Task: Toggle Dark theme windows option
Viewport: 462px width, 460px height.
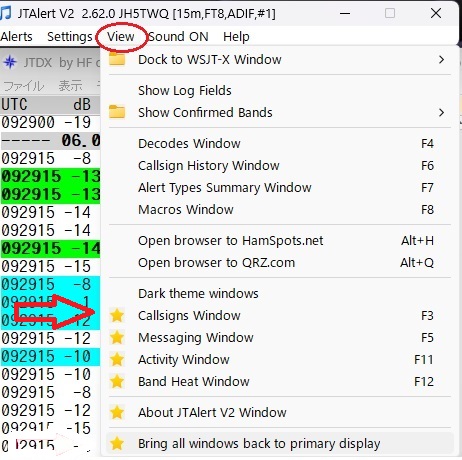Action: pos(279,293)
